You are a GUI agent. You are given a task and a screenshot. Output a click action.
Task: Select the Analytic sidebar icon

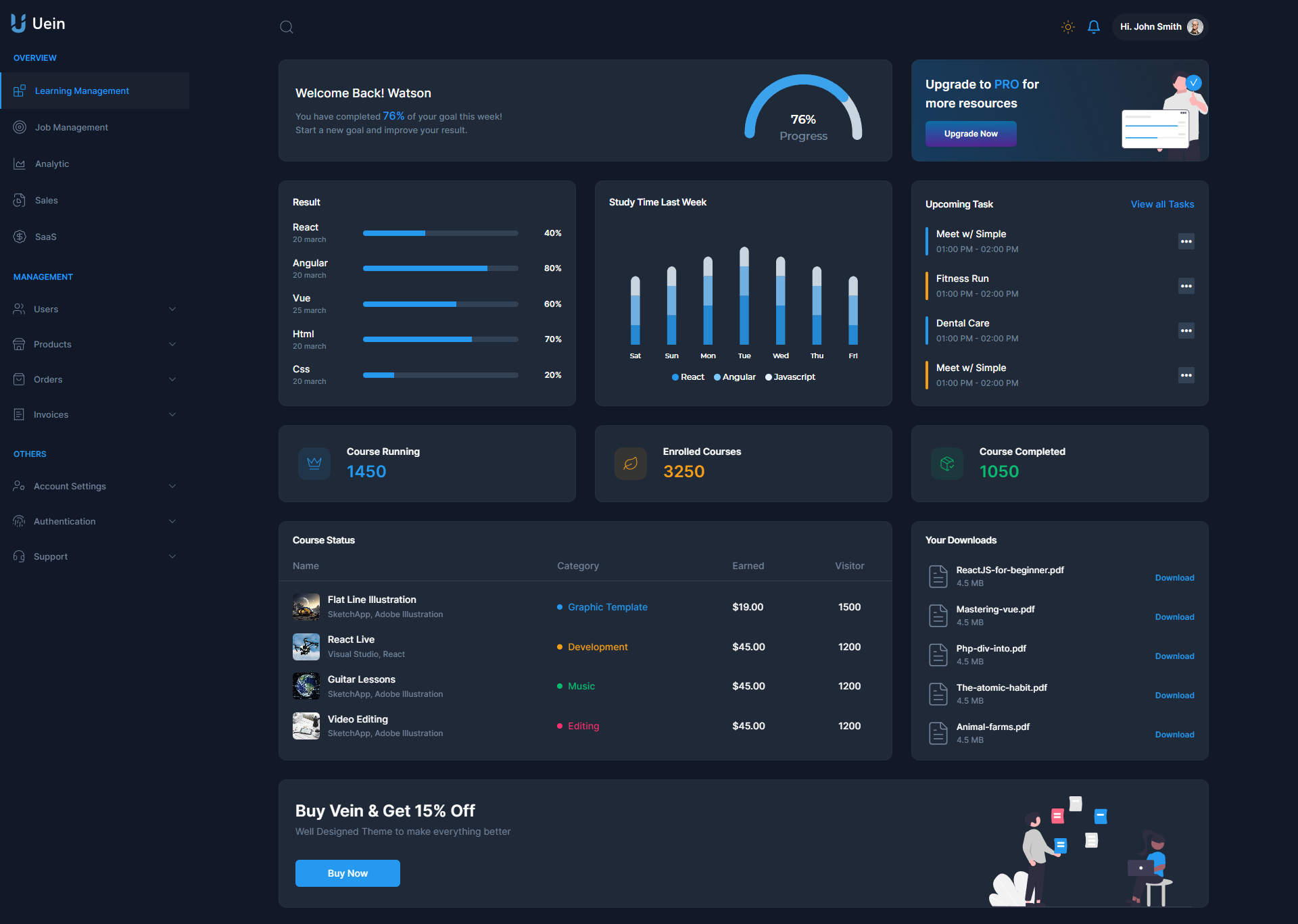tap(18, 164)
